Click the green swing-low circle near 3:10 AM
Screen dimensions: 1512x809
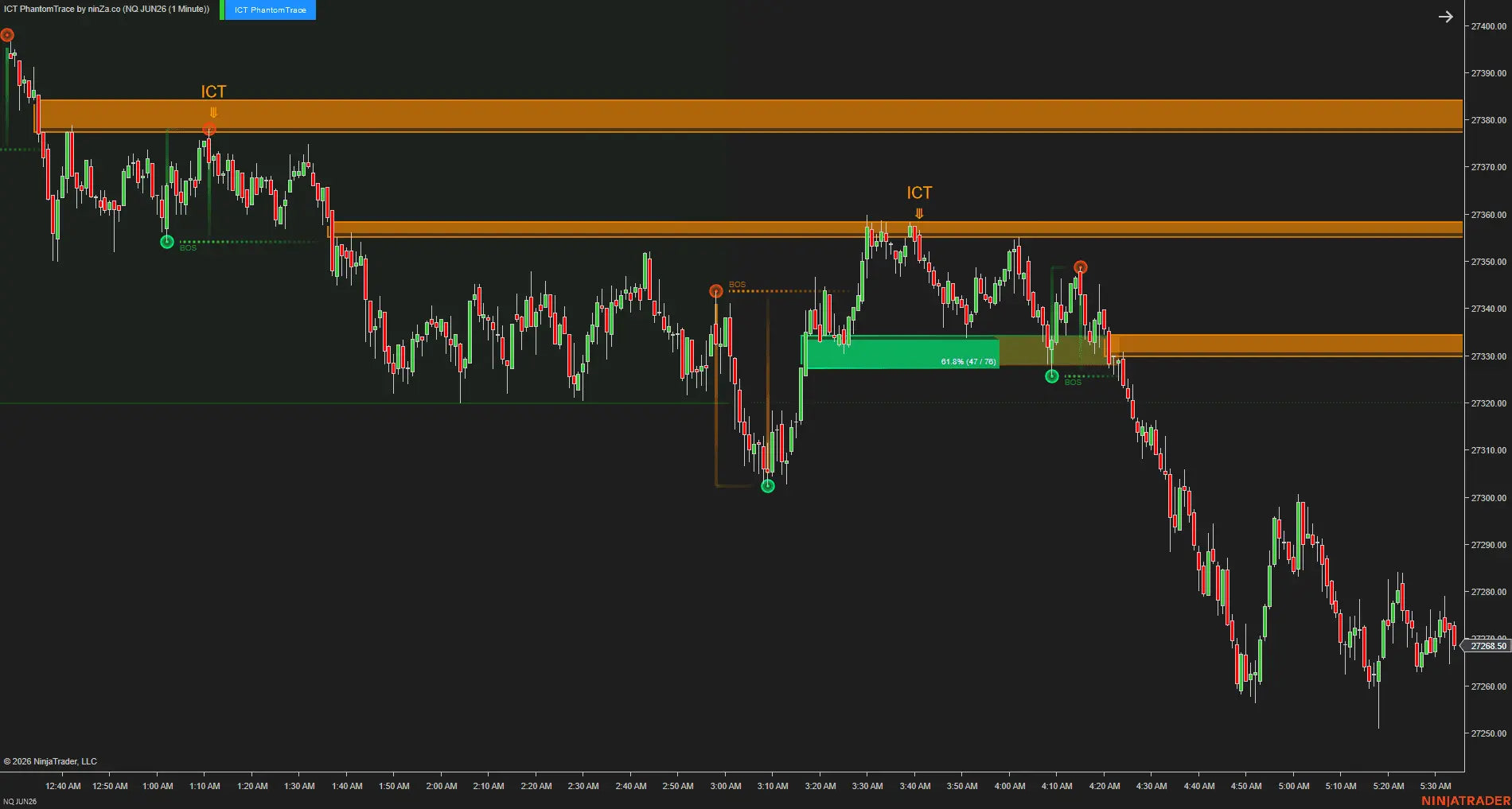coord(768,486)
